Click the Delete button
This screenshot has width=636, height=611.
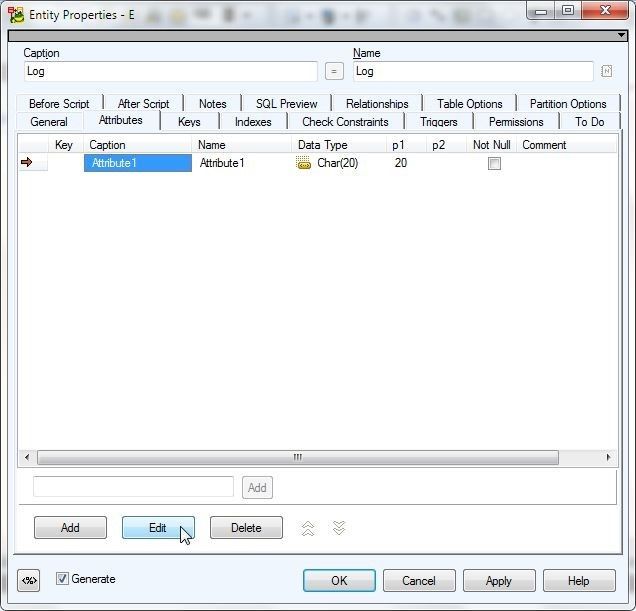pos(246,527)
